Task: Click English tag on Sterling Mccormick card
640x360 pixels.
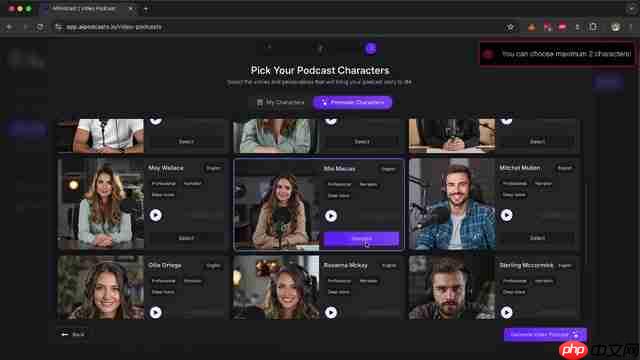Action: pos(565,266)
